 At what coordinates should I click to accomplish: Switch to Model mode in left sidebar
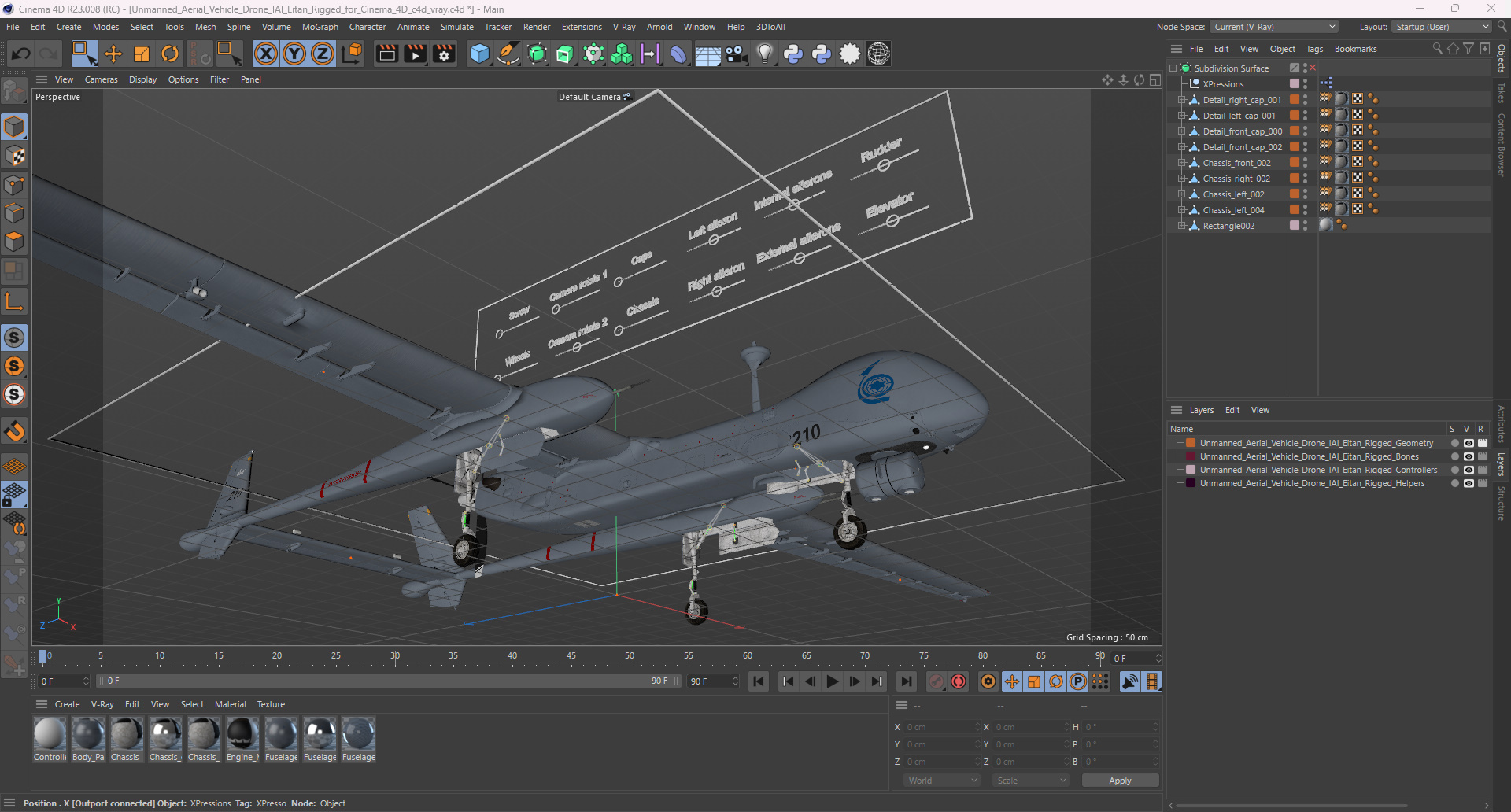point(14,127)
